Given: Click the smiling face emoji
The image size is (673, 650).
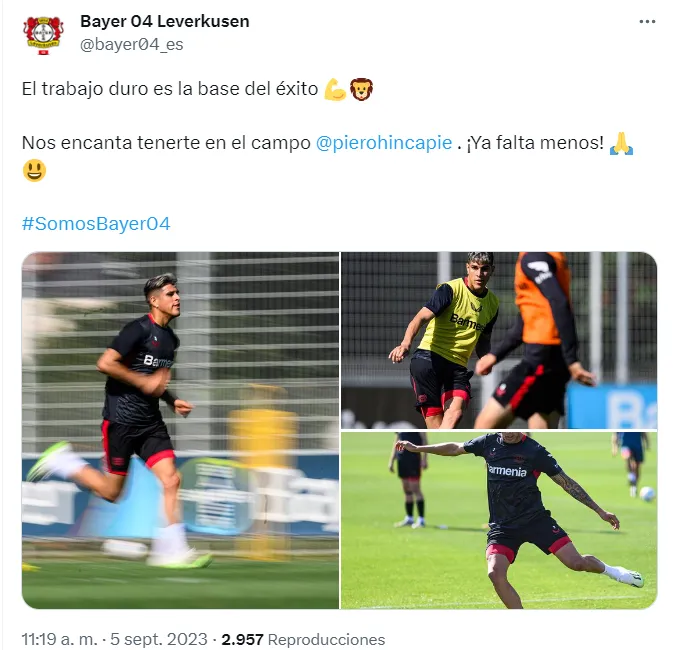Looking at the screenshot, I should (x=34, y=170).
